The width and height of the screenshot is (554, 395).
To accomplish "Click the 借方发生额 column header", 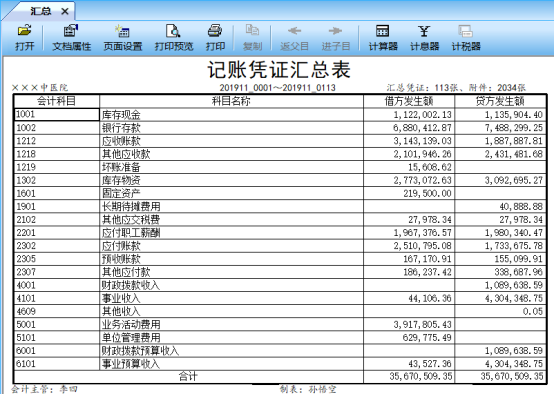I will [409, 101].
